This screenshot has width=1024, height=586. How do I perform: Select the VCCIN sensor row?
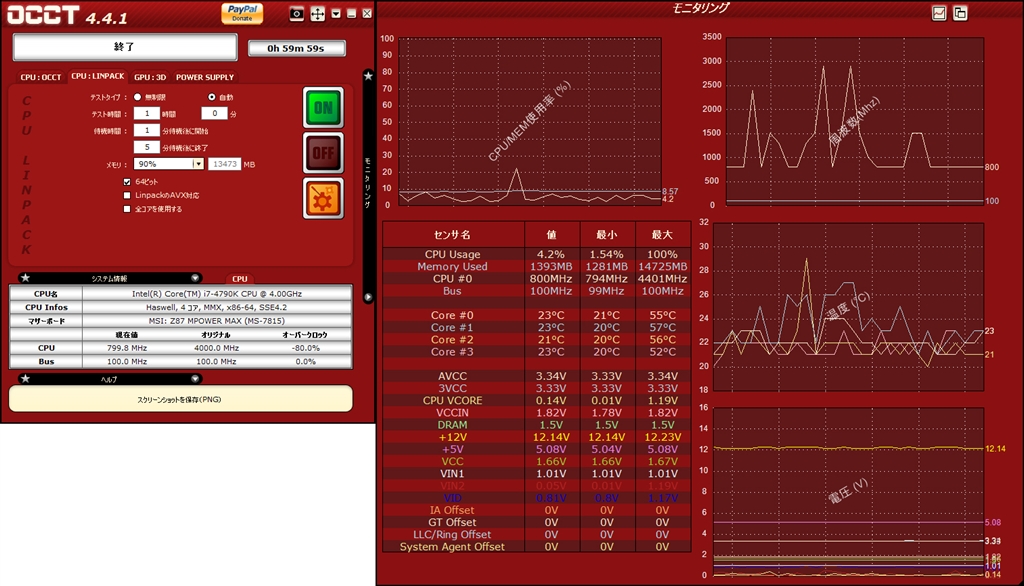[536, 413]
